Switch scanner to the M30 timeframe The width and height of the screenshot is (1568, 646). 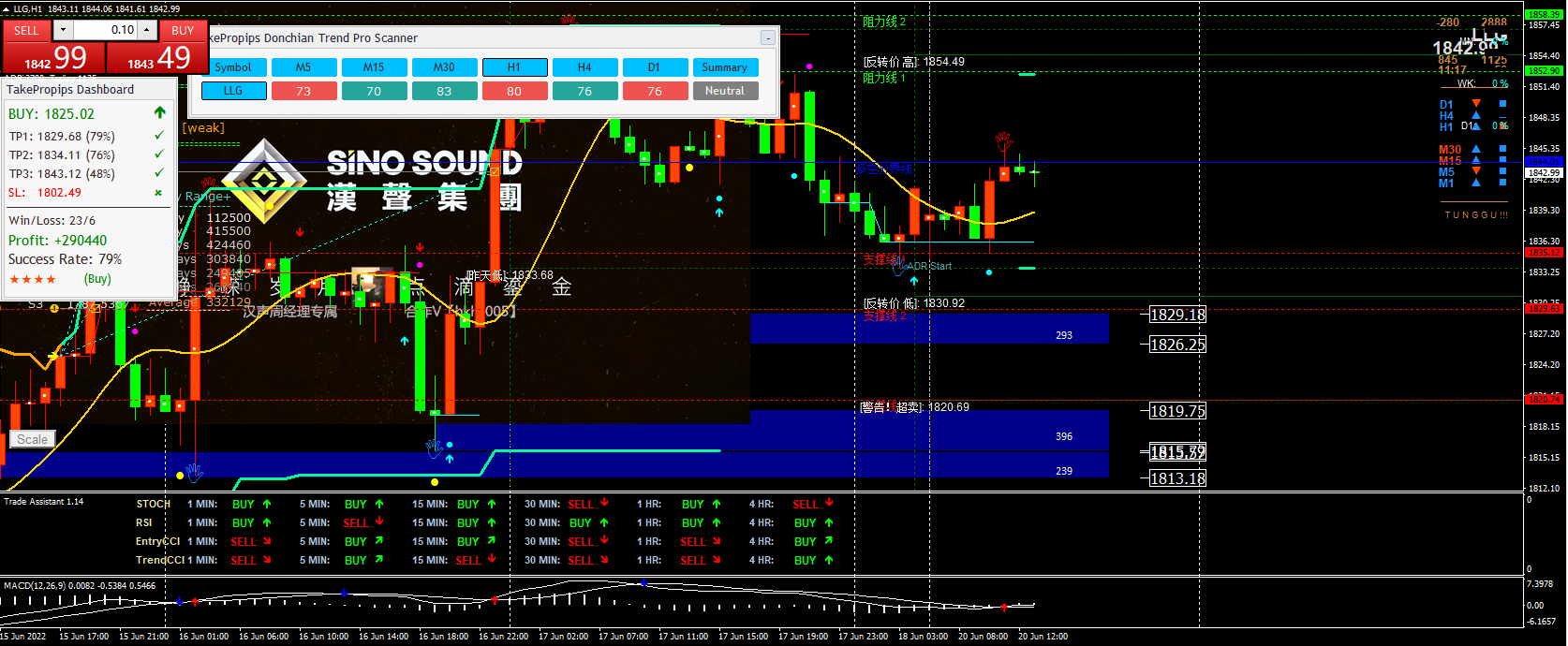[444, 67]
